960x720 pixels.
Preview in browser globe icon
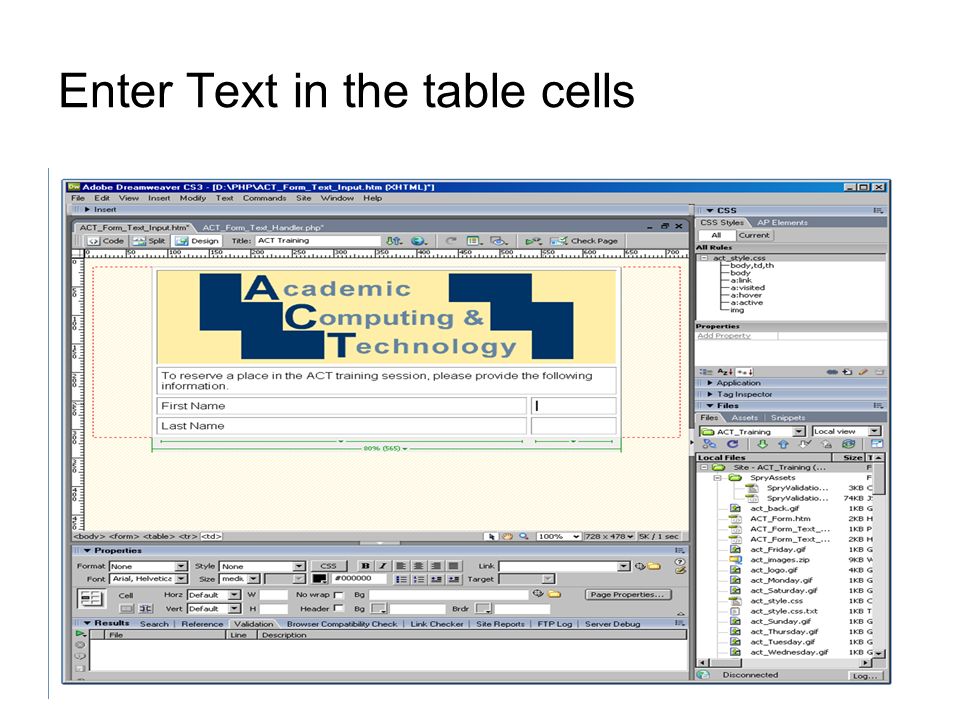click(x=419, y=241)
